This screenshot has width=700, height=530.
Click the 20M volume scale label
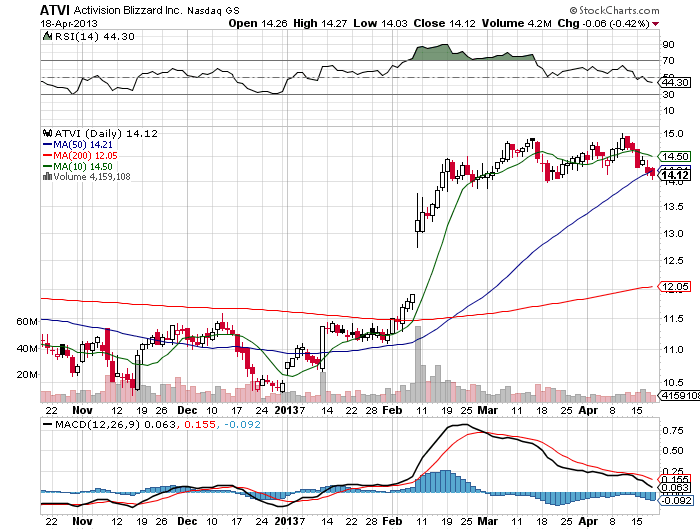pos(27,375)
